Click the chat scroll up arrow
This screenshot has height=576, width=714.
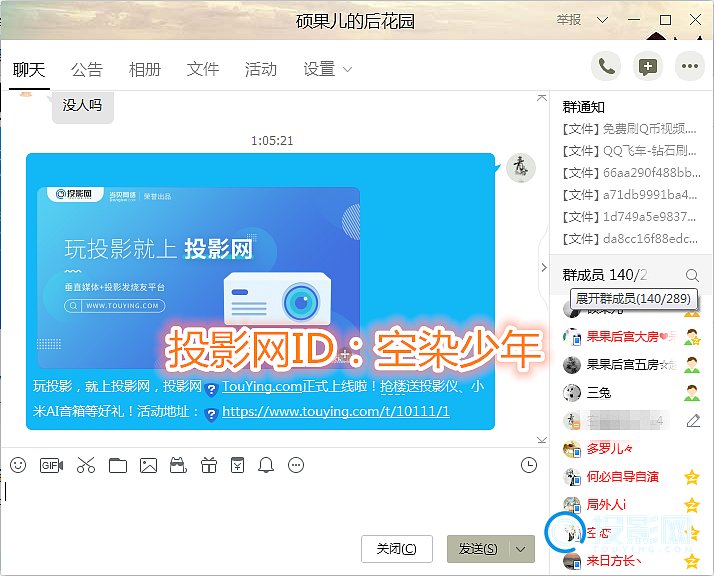pos(541,97)
